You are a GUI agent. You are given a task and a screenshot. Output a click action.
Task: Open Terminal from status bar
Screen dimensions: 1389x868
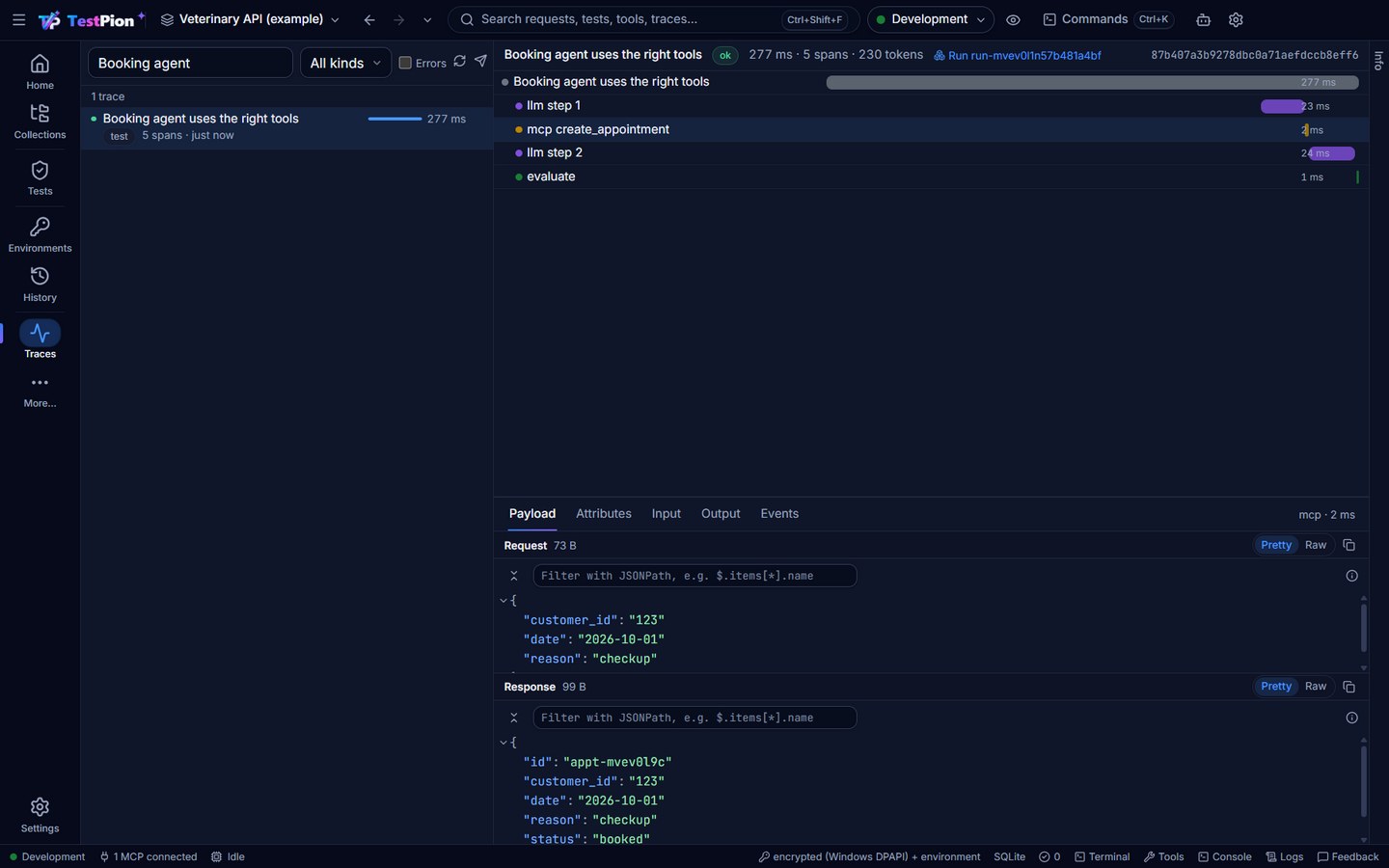[1103, 856]
